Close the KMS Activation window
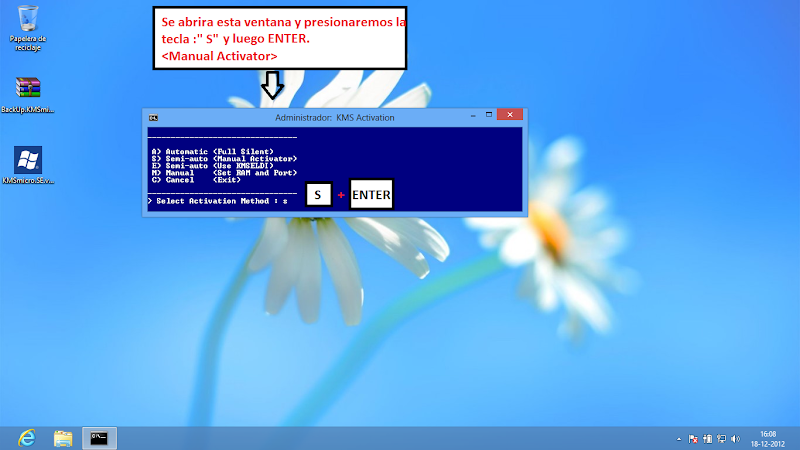Screen dimensions: 800x450 510,114
